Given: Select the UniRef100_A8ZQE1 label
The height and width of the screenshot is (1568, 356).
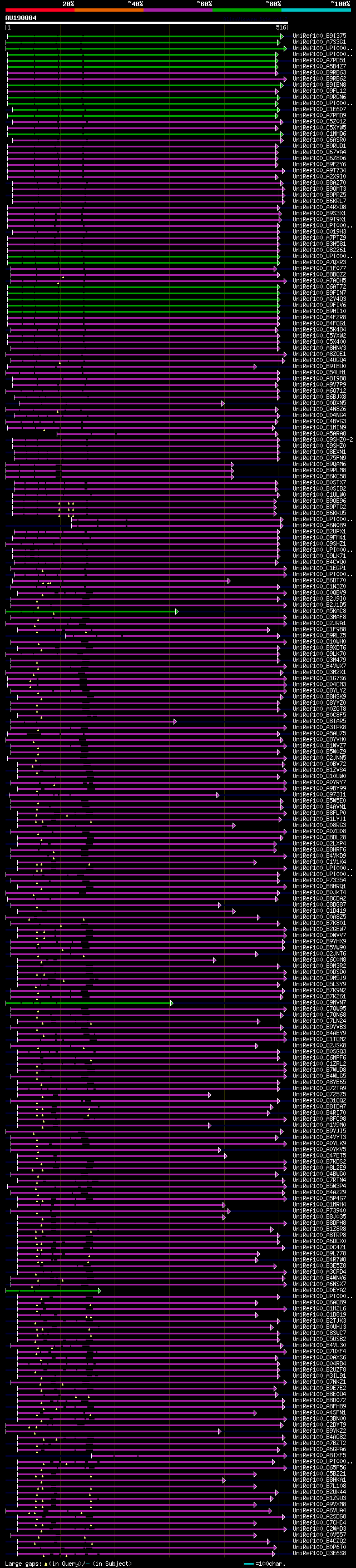Looking at the screenshot, I should coord(319,354).
